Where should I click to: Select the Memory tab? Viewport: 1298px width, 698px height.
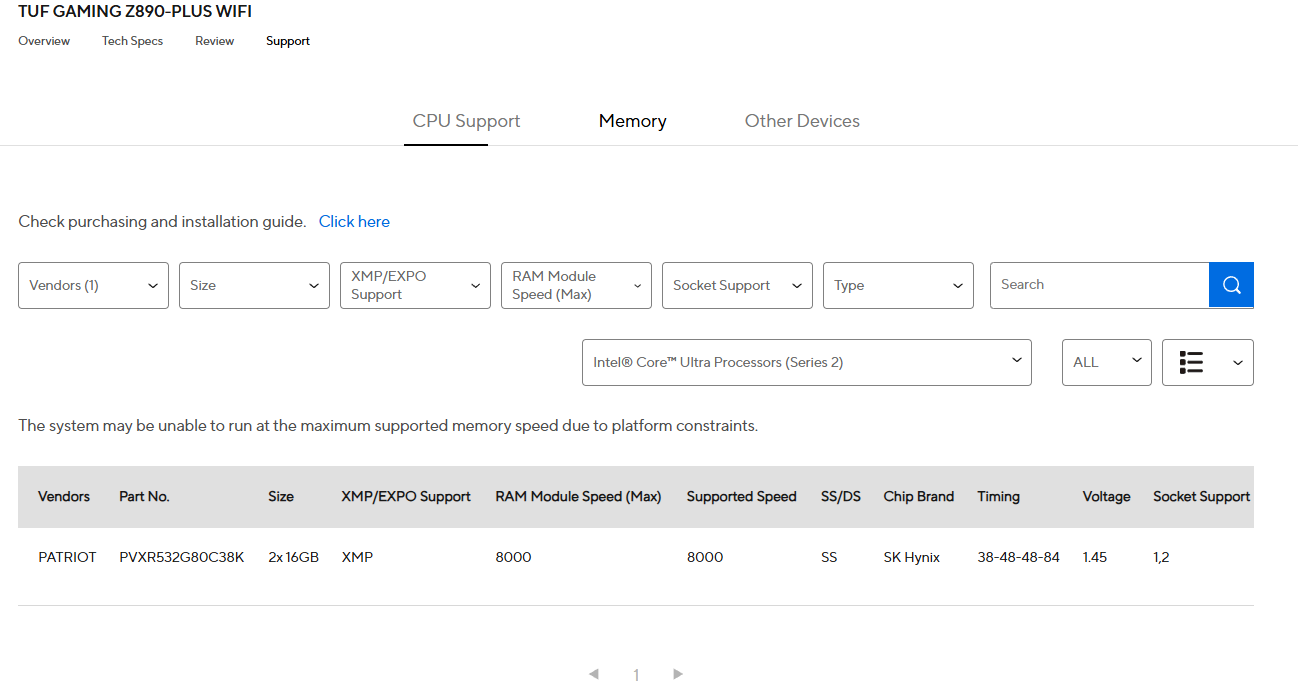(x=632, y=121)
